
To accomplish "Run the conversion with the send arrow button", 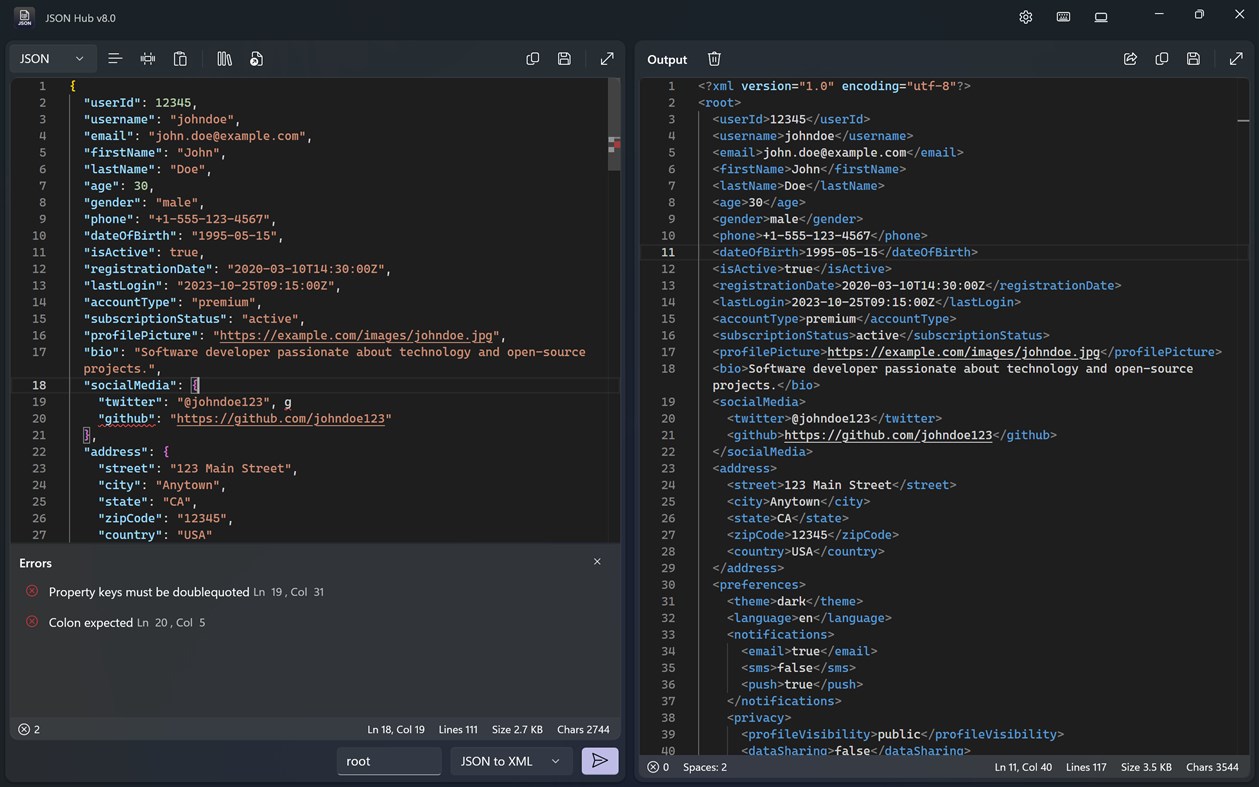I will 600,761.
